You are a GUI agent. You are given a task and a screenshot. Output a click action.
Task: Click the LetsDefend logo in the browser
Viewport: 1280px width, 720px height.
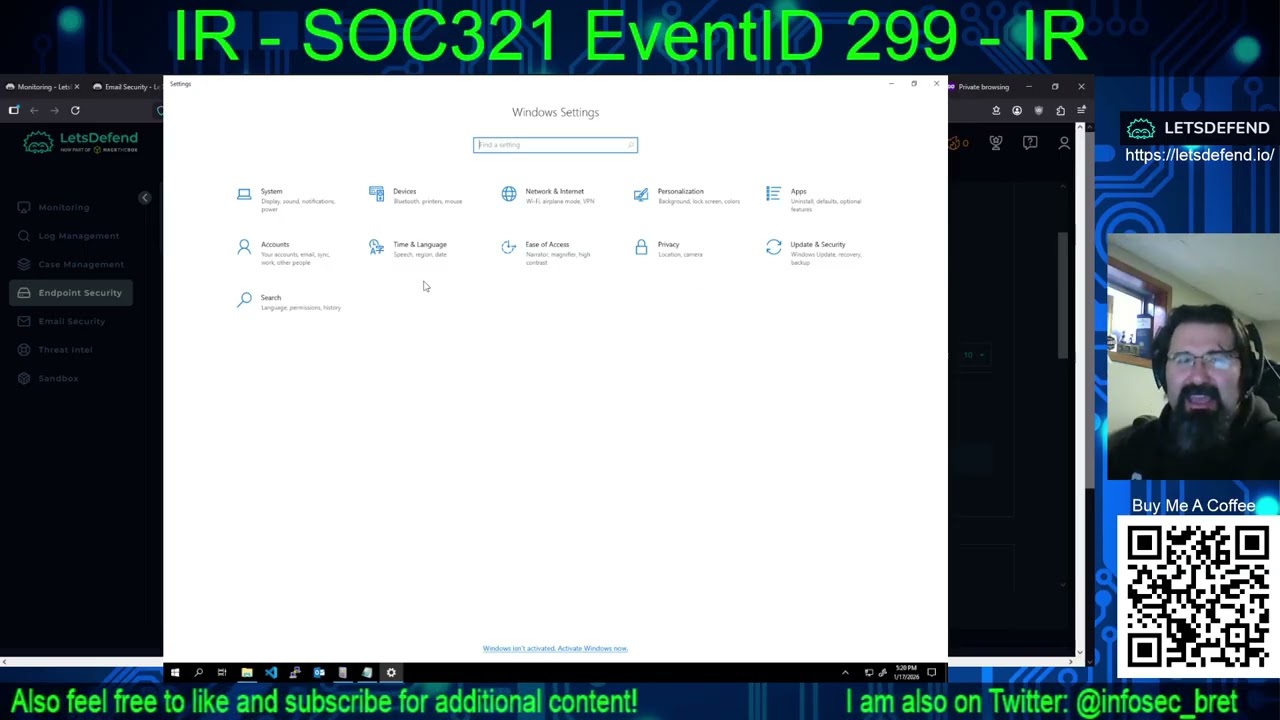[80, 144]
